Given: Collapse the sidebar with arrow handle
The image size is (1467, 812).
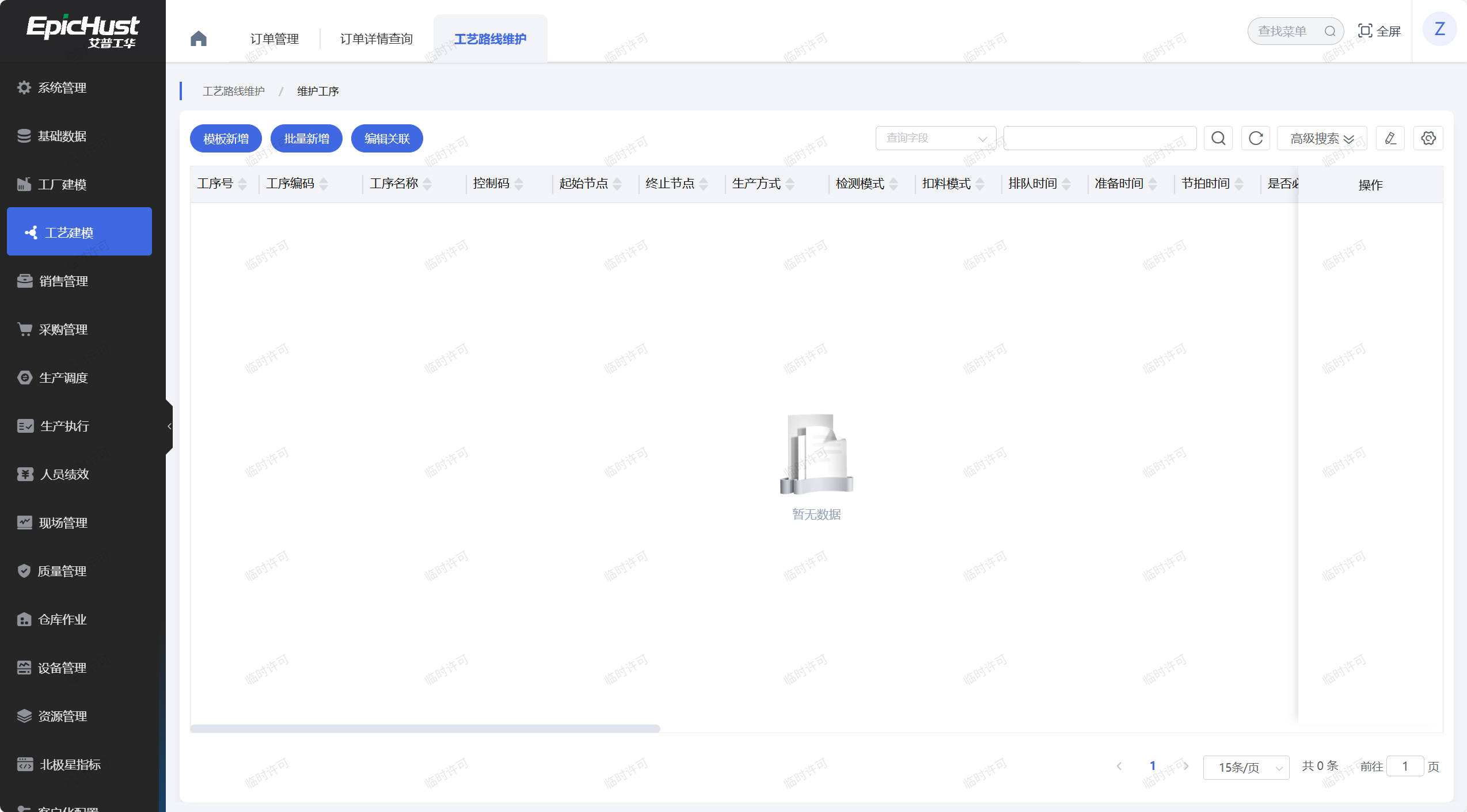Looking at the screenshot, I should (169, 426).
